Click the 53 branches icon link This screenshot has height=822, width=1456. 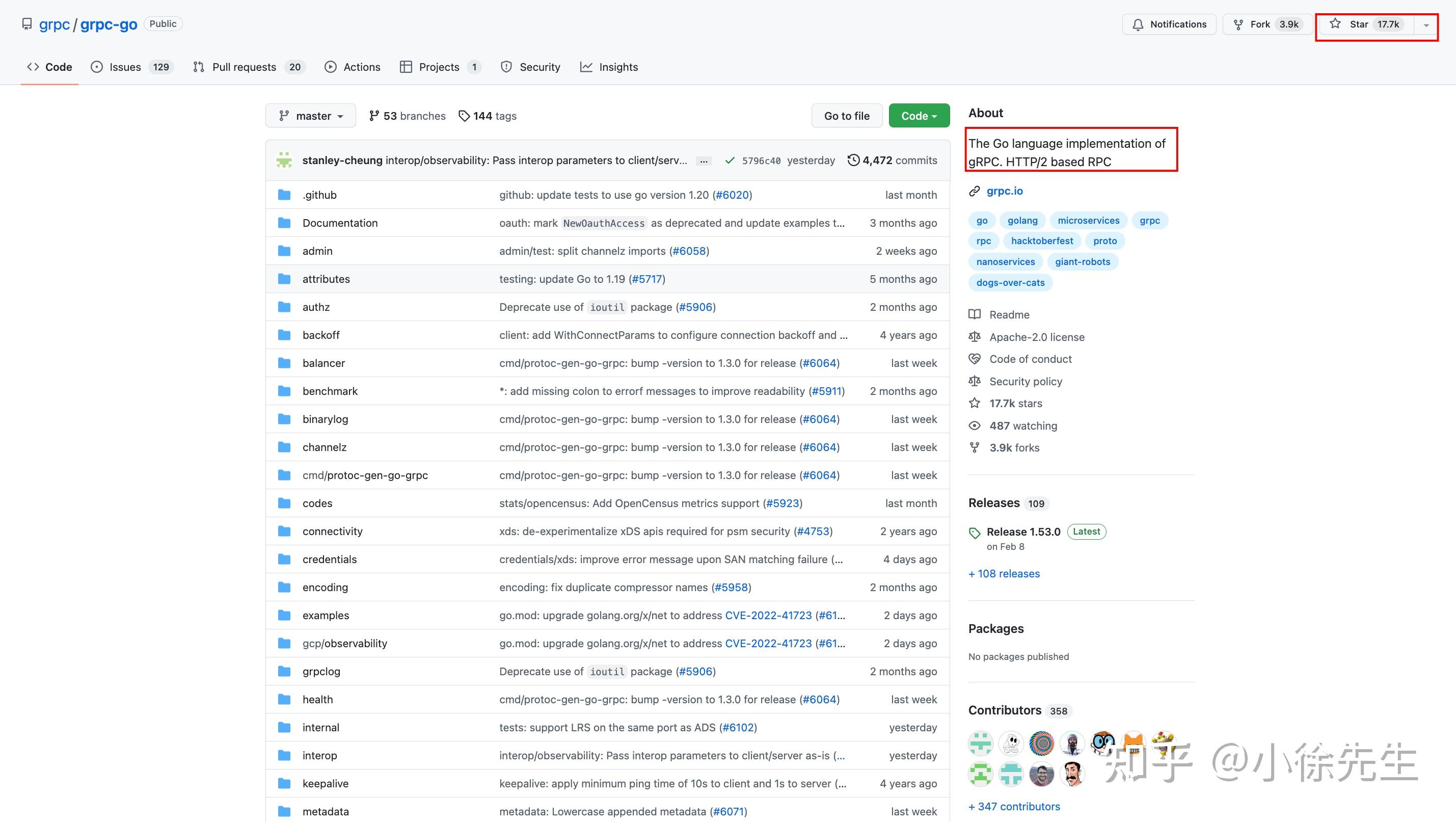[x=373, y=116]
